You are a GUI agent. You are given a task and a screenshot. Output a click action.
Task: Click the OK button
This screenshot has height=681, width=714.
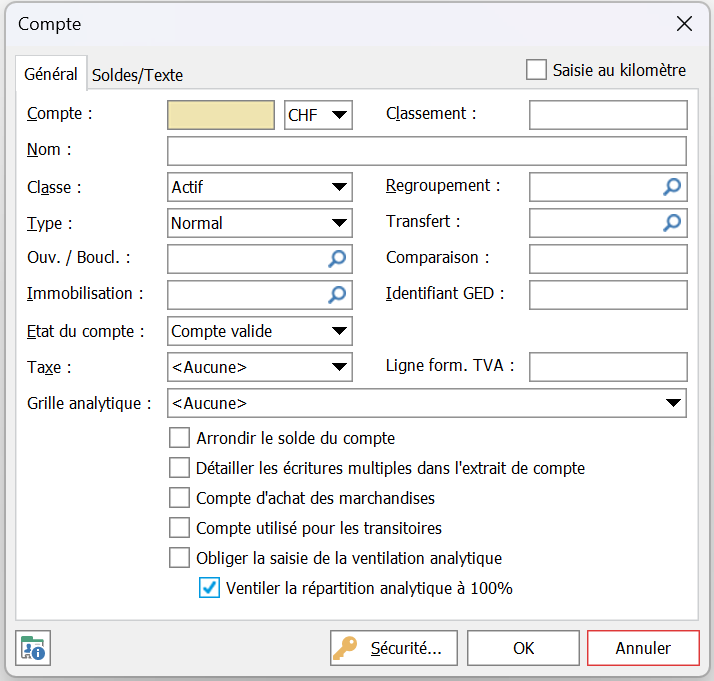pyautogui.click(x=523, y=648)
